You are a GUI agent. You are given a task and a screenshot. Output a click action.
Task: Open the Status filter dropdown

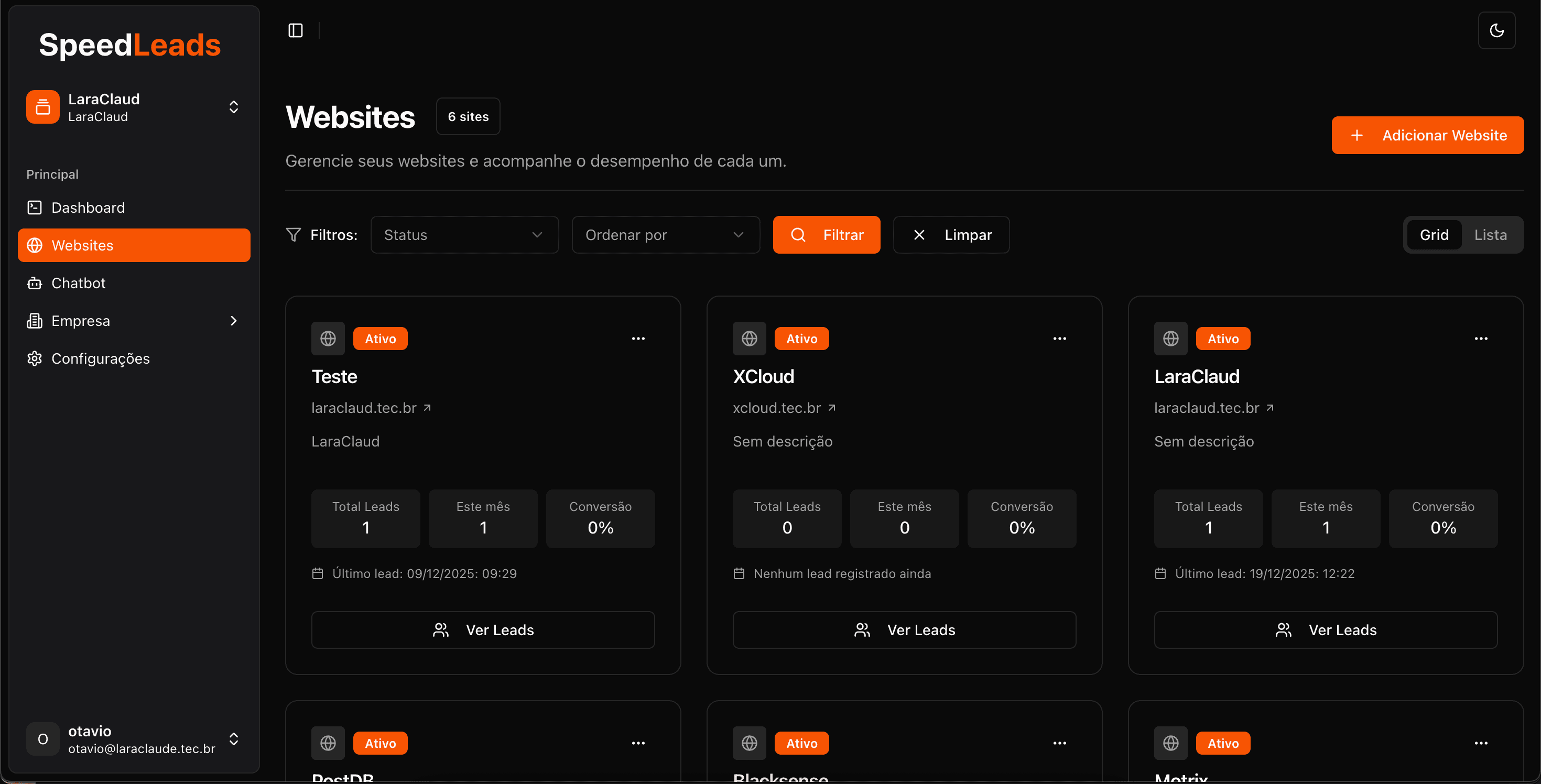tap(464, 234)
